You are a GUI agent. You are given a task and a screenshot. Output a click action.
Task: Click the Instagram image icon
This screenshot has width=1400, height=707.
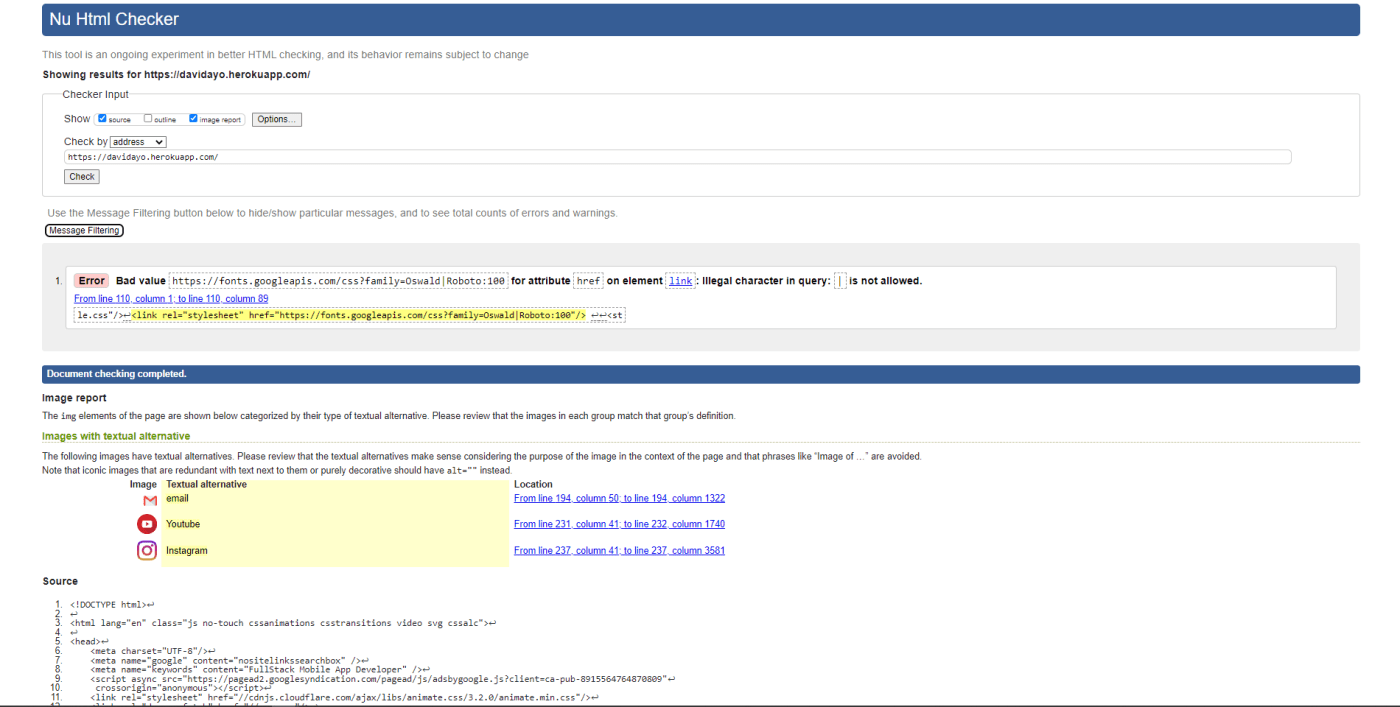point(147,550)
